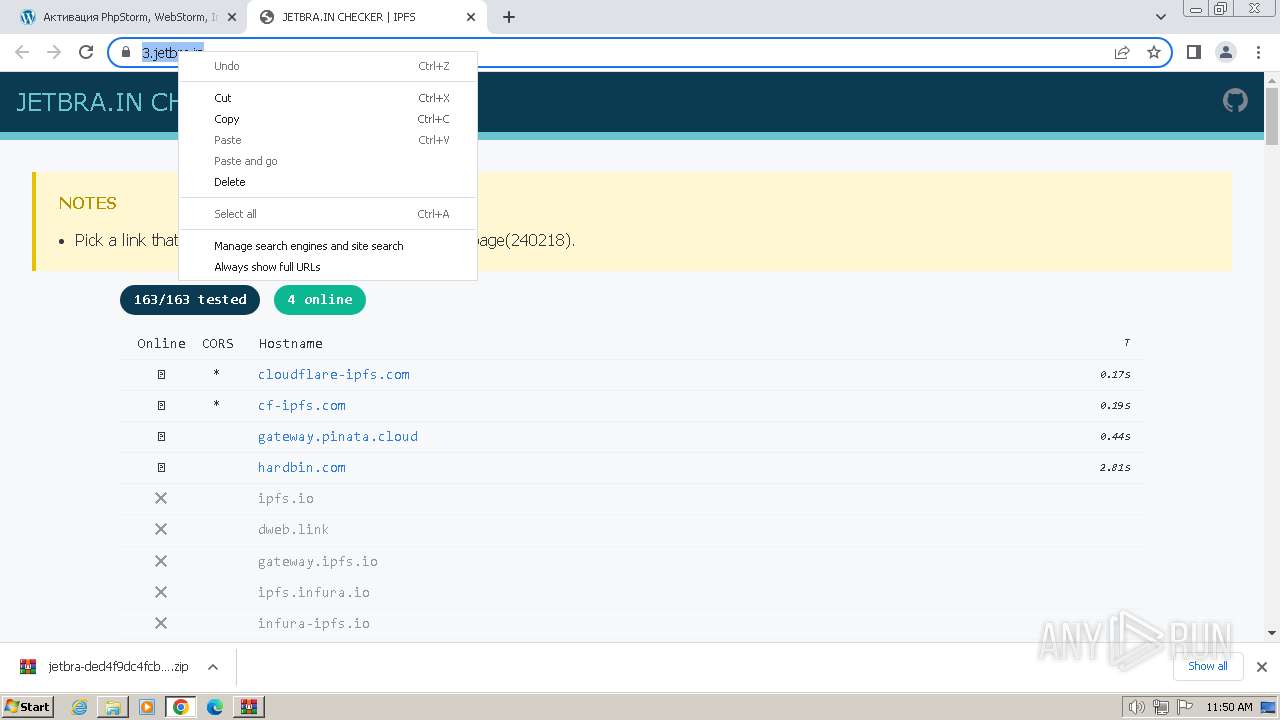This screenshot has height=720, width=1280.
Task: Open the Windows Start menu
Action: 28,706
